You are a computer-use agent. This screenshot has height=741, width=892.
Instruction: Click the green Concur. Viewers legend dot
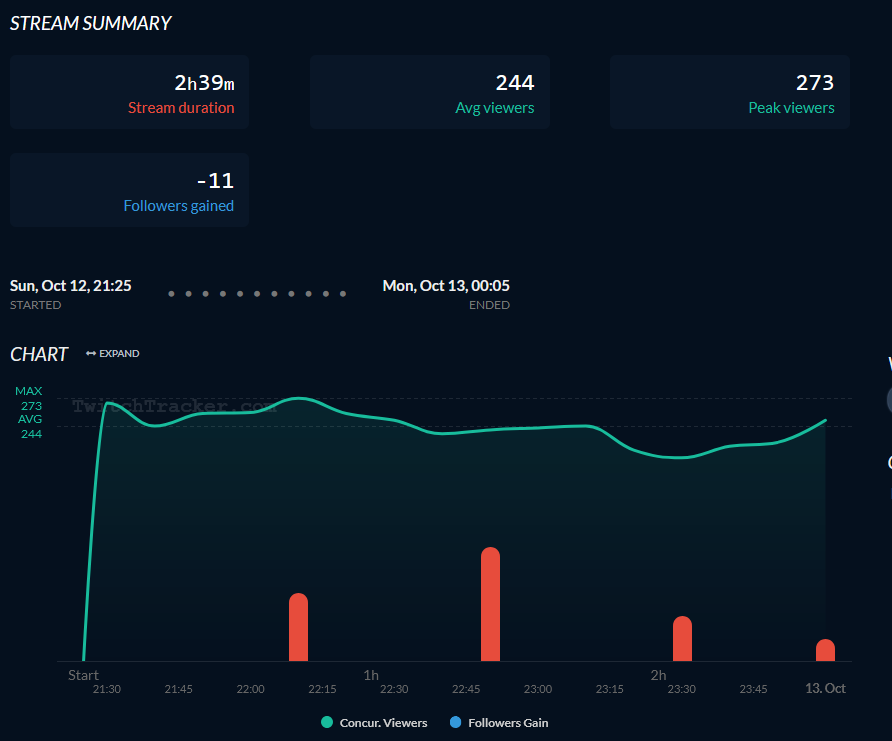327,722
